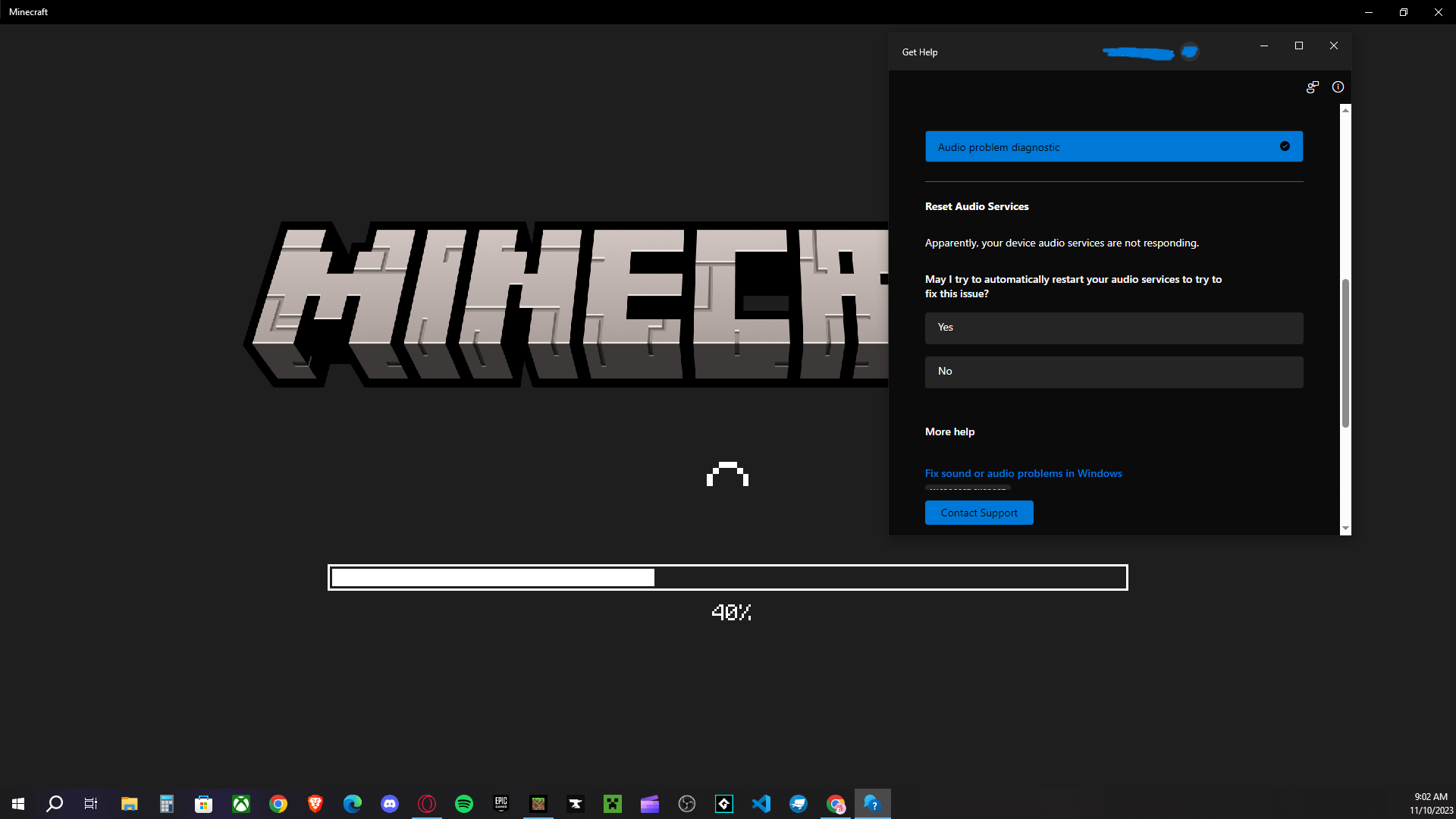Click the Minecraft loading progress bar
The width and height of the screenshot is (1456, 819).
point(727,578)
